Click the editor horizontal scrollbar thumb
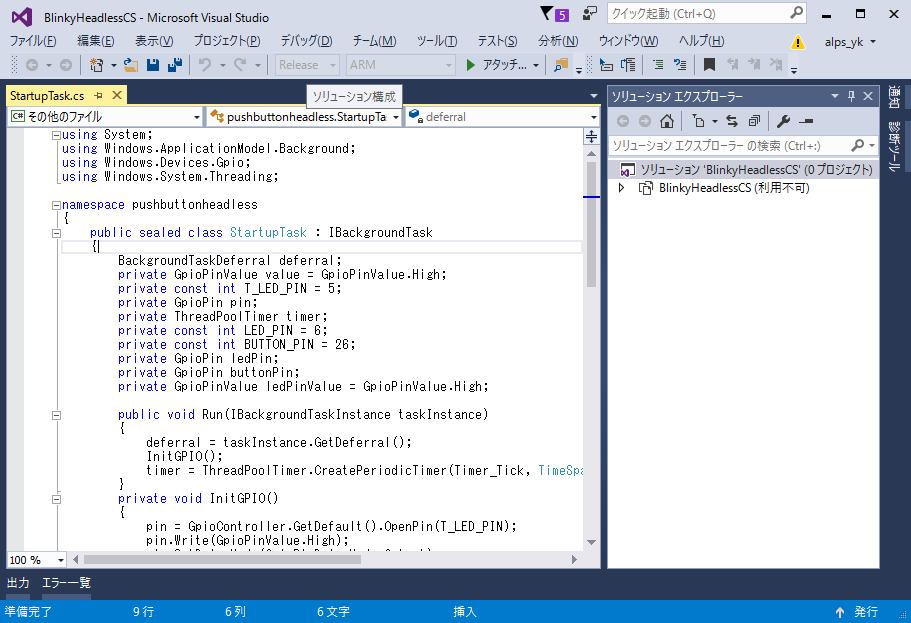This screenshot has height=623, width=911. click(222, 560)
